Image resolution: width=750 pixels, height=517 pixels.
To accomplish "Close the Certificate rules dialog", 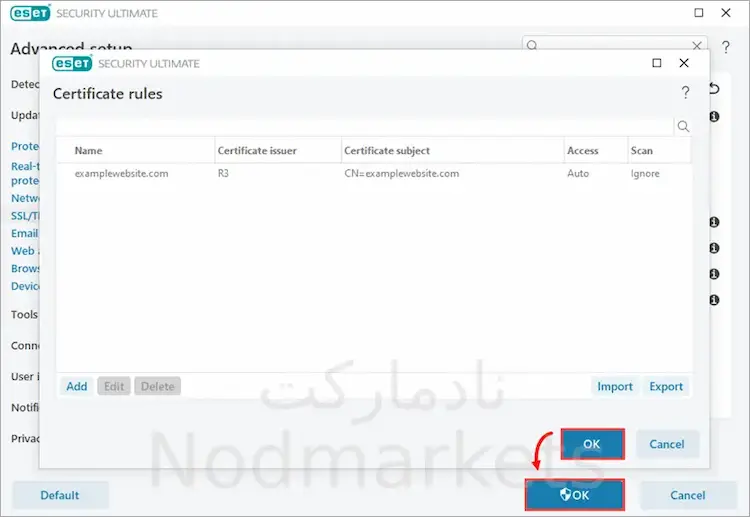I will click(x=684, y=63).
